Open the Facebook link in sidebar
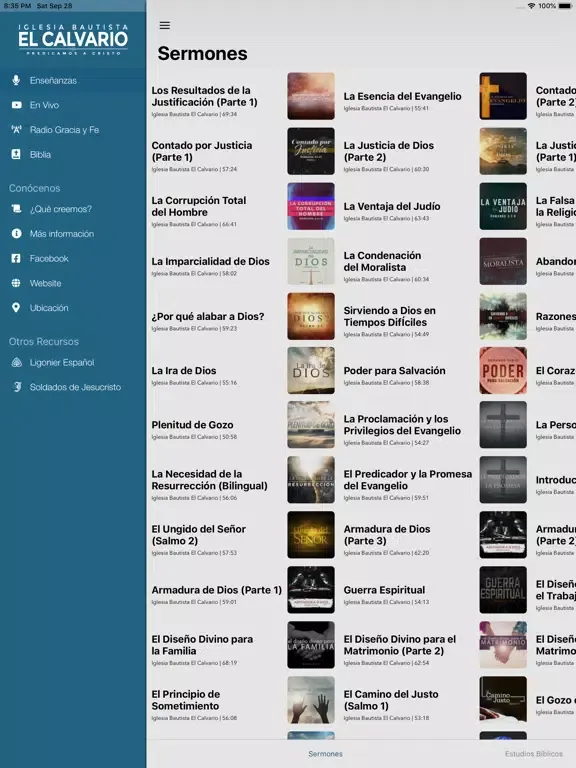576x768 pixels. tap(73, 258)
